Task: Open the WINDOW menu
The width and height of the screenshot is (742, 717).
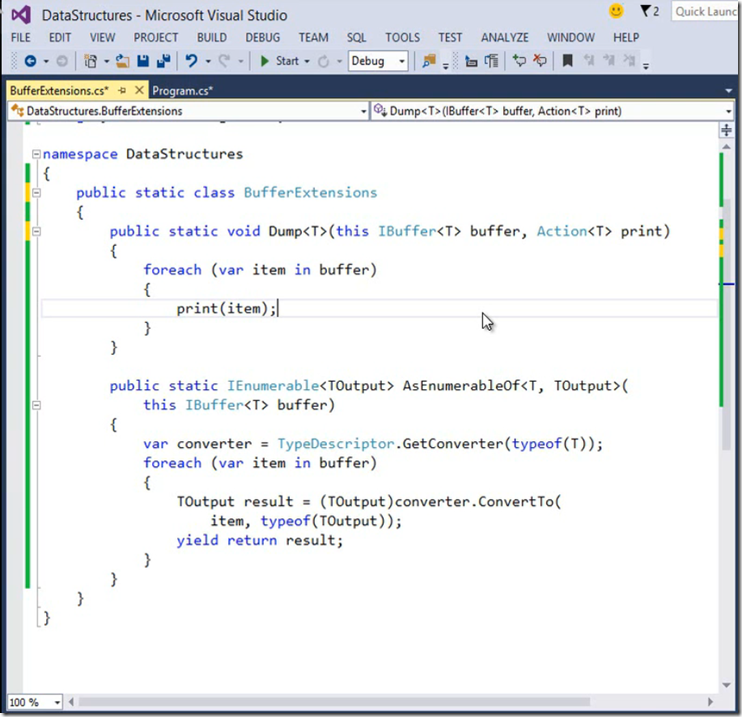Action: [571, 37]
